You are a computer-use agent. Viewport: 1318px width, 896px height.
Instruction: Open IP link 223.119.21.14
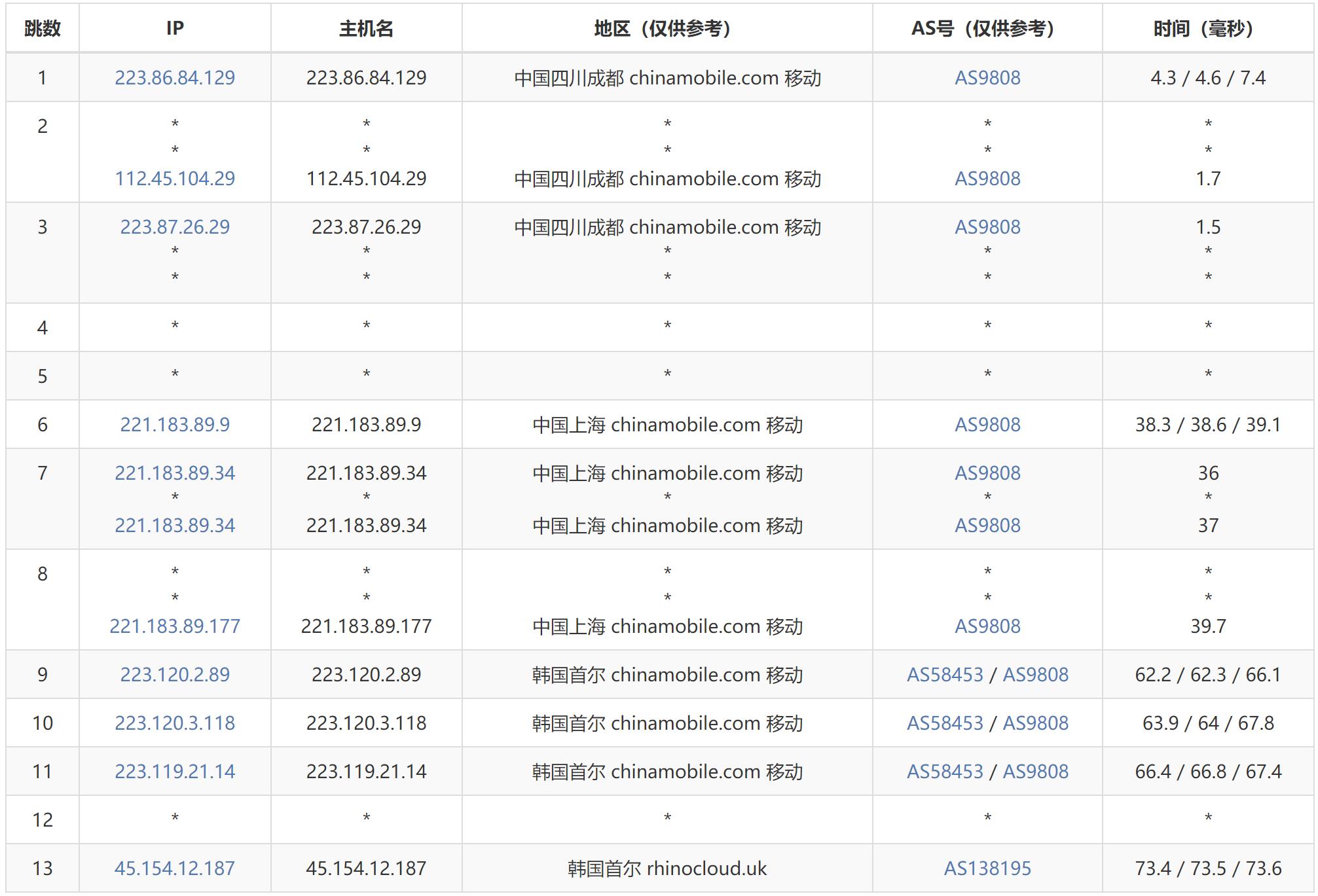click(175, 772)
